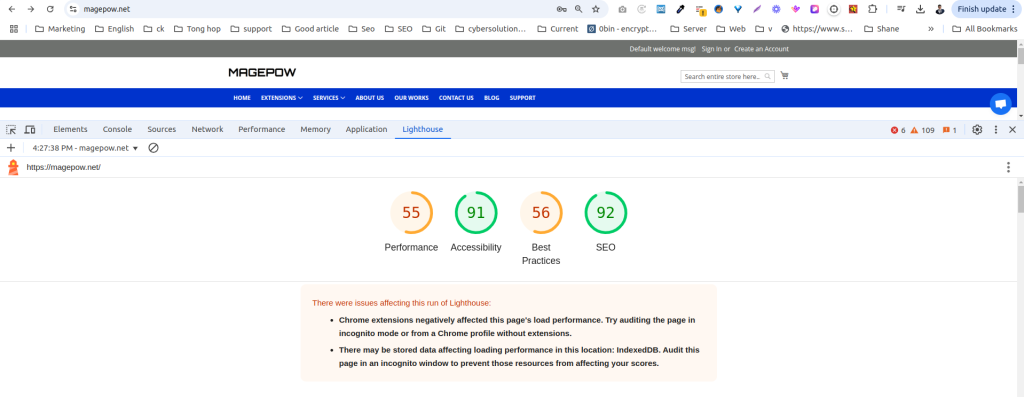Open the shopping cart icon
Screen dimensions: 1024x397
pos(784,76)
